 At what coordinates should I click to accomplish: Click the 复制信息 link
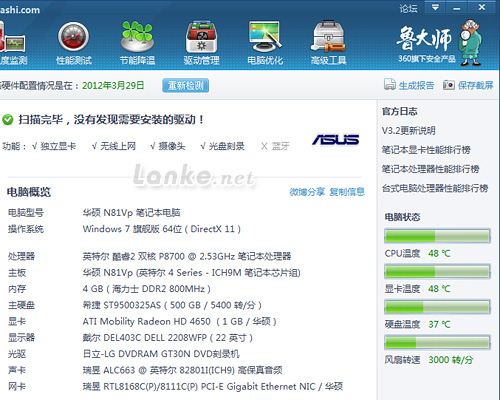coord(347,192)
